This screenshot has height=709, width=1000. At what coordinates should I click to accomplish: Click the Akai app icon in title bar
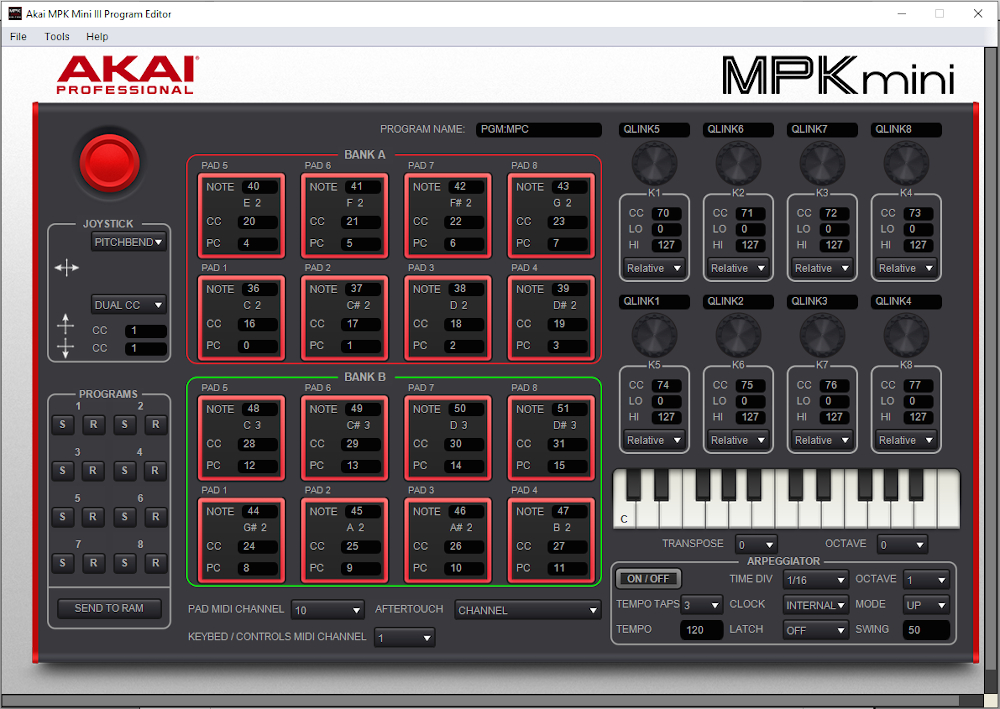click(x=15, y=13)
